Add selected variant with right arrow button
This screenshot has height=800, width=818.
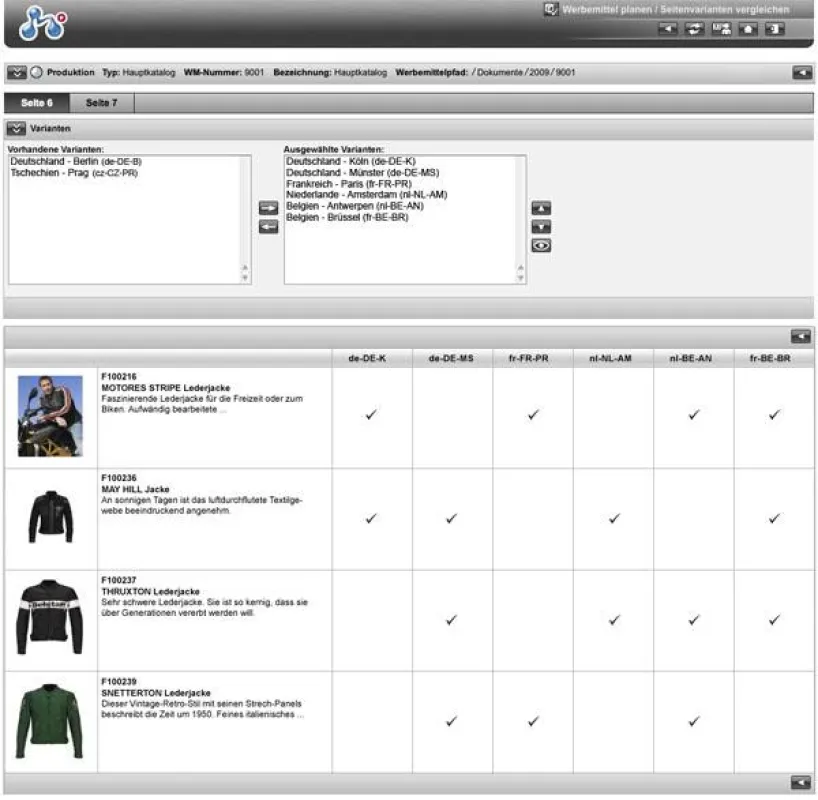point(269,208)
